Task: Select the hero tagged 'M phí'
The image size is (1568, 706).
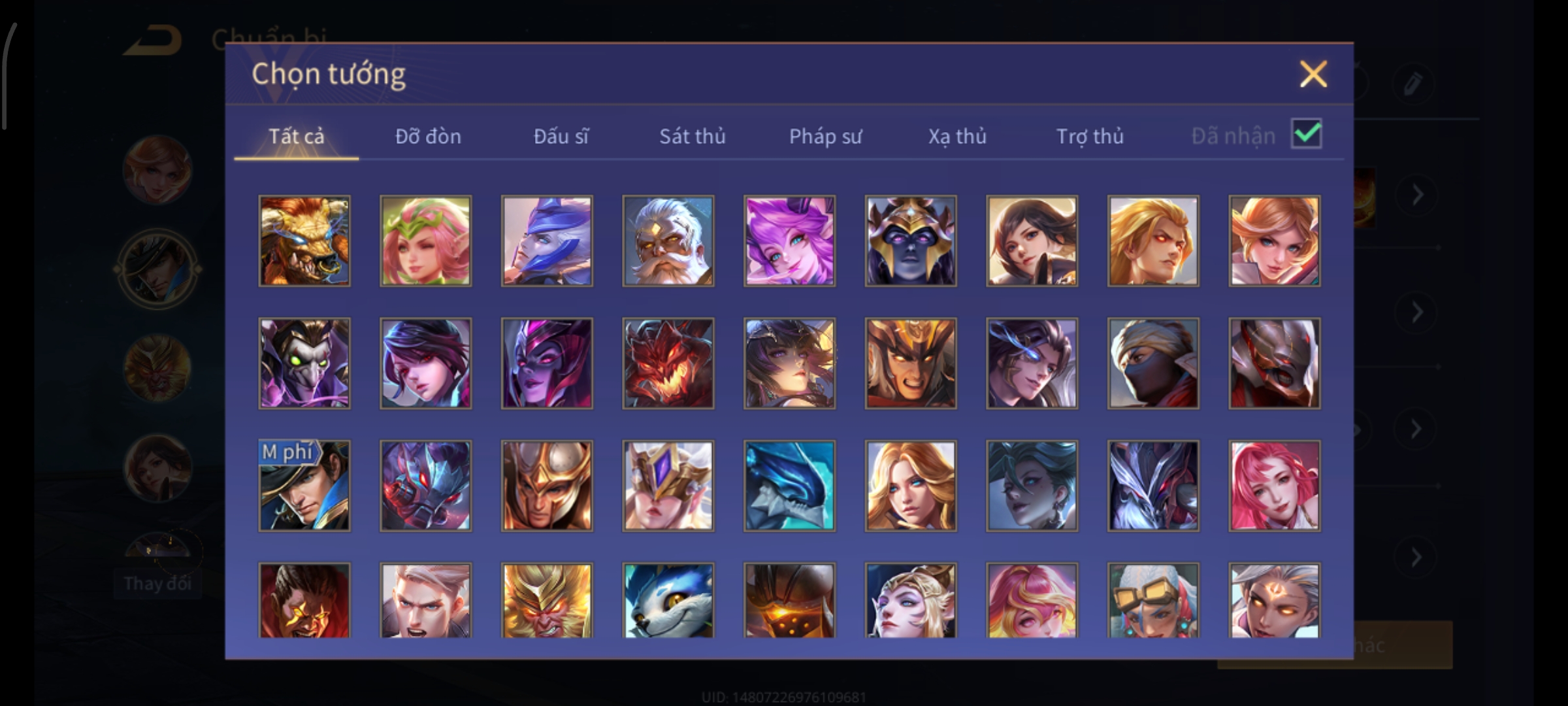Action: pos(304,486)
